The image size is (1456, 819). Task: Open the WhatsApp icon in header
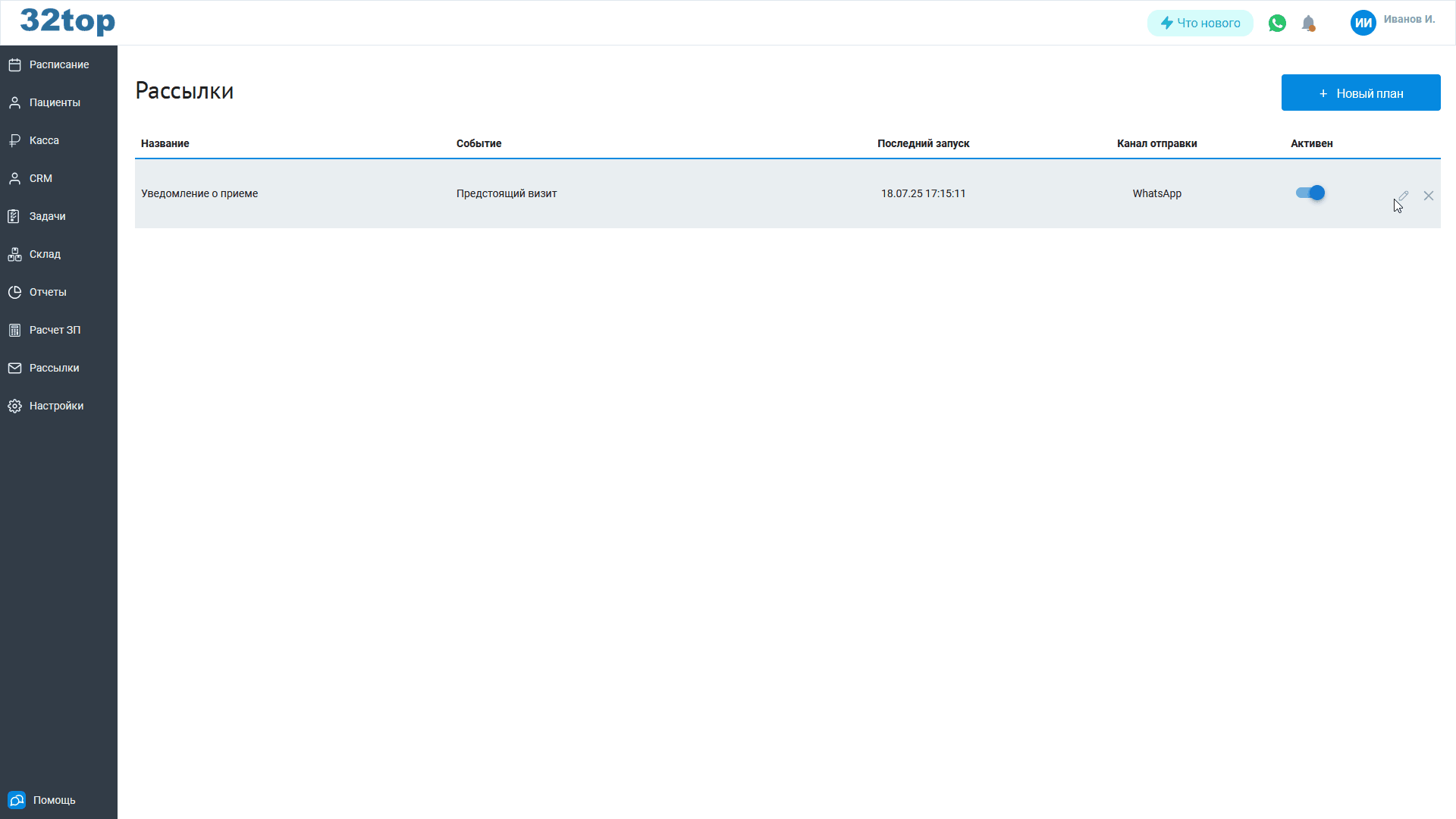[x=1277, y=24]
